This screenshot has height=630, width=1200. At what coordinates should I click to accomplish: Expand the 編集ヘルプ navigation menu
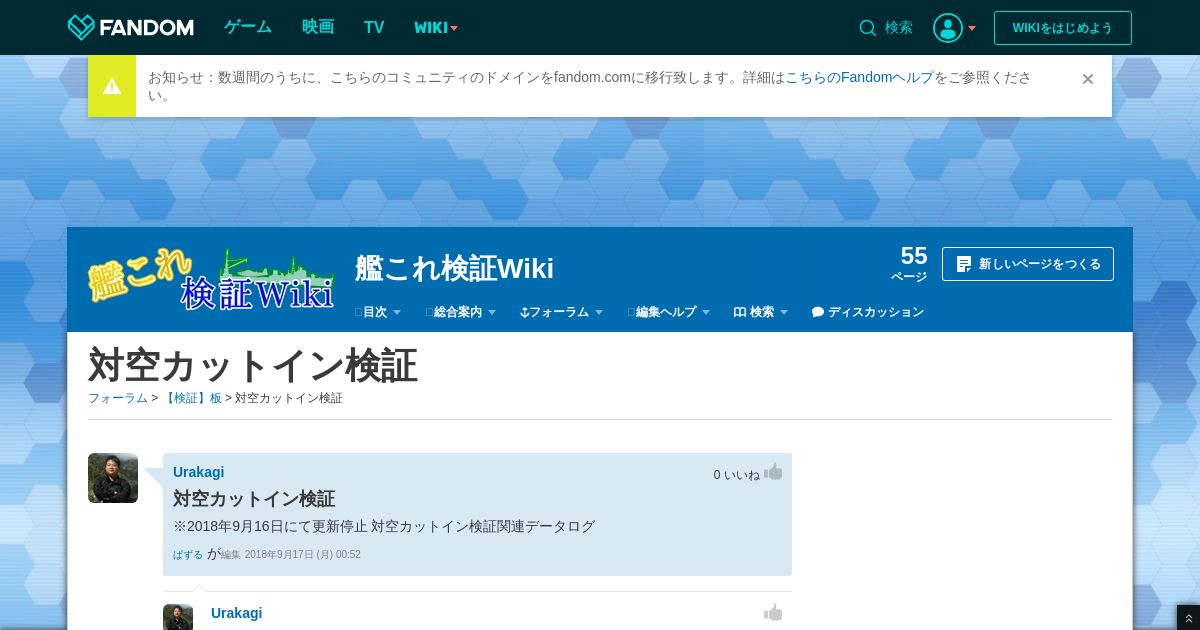[x=669, y=312]
